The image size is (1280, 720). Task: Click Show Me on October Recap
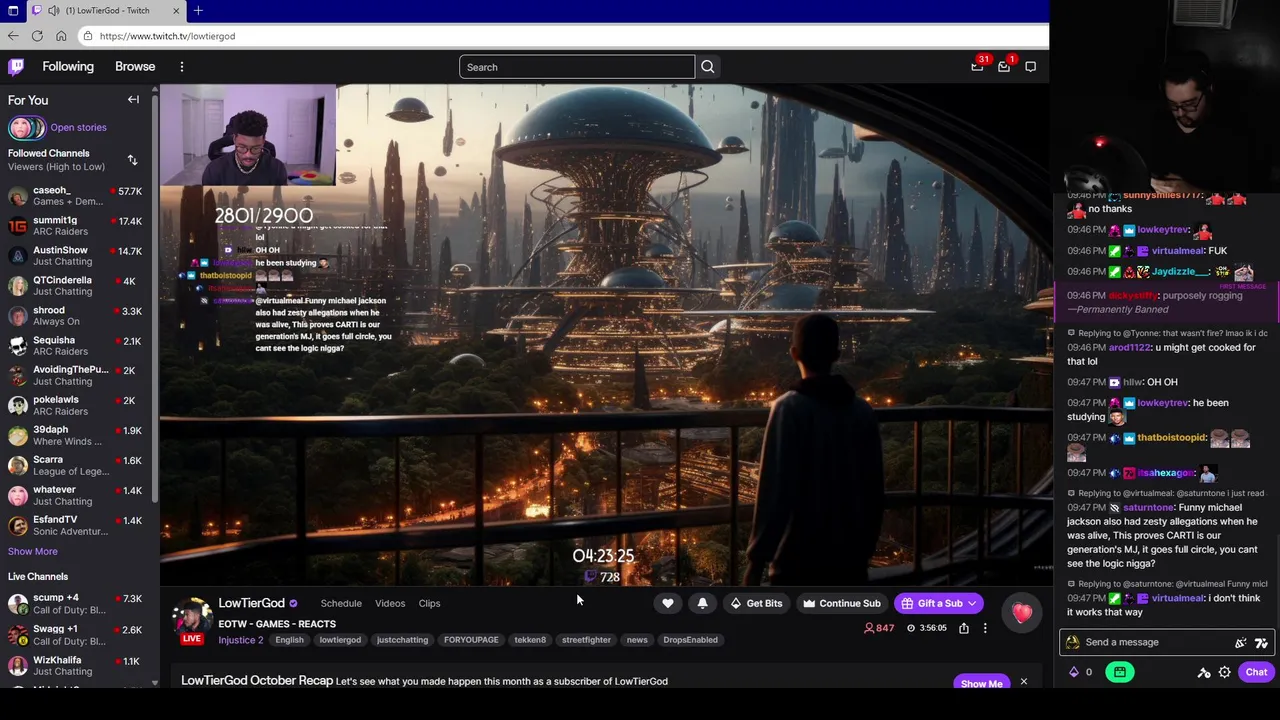click(x=981, y=684)
